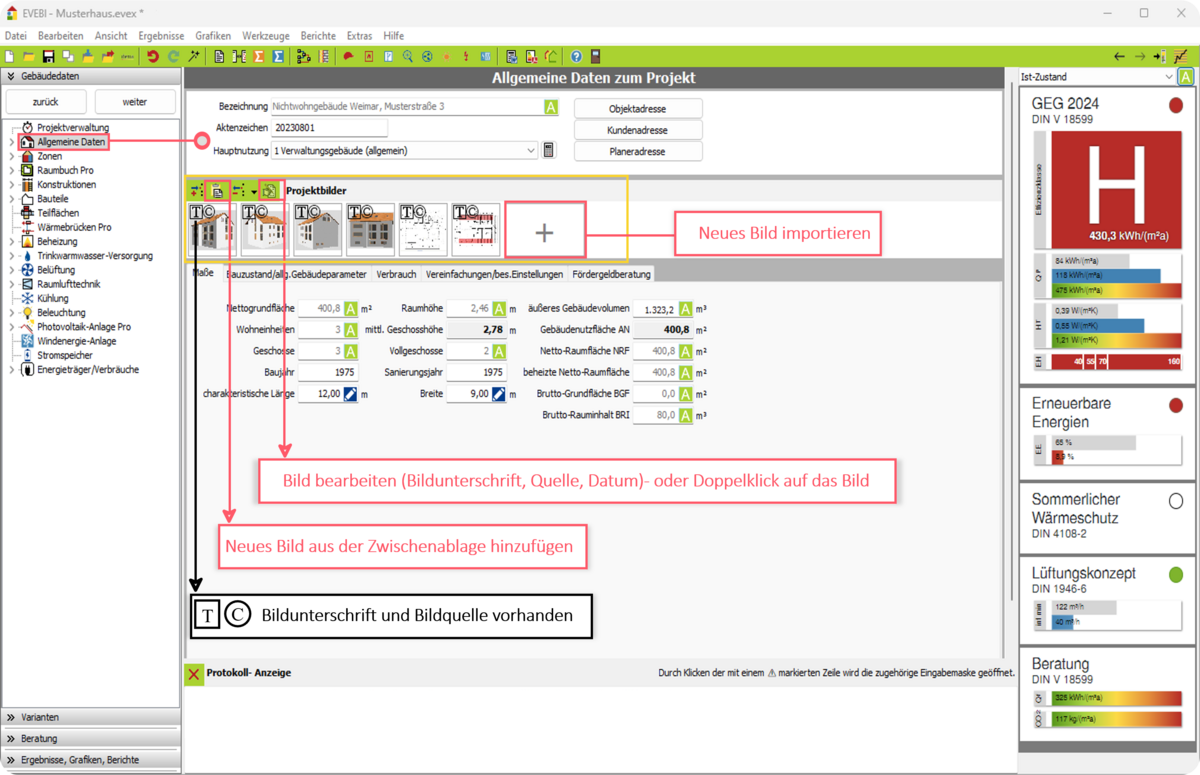Click the Beleuchtung light bulb icon
The width and height of the screenshot is (1200, 775).
tap(28, 313)
